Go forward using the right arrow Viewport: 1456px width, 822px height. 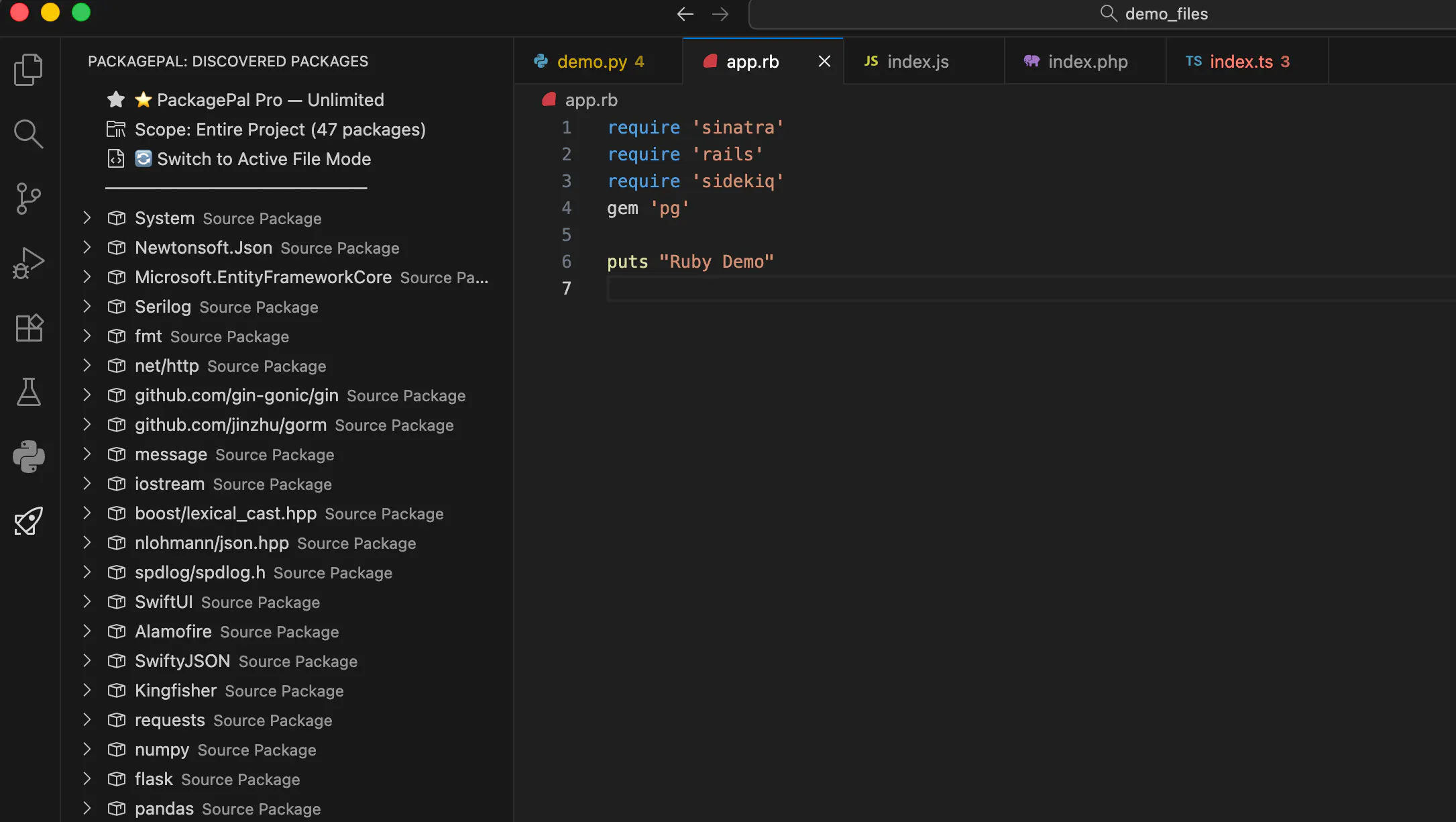coord(720,14)
